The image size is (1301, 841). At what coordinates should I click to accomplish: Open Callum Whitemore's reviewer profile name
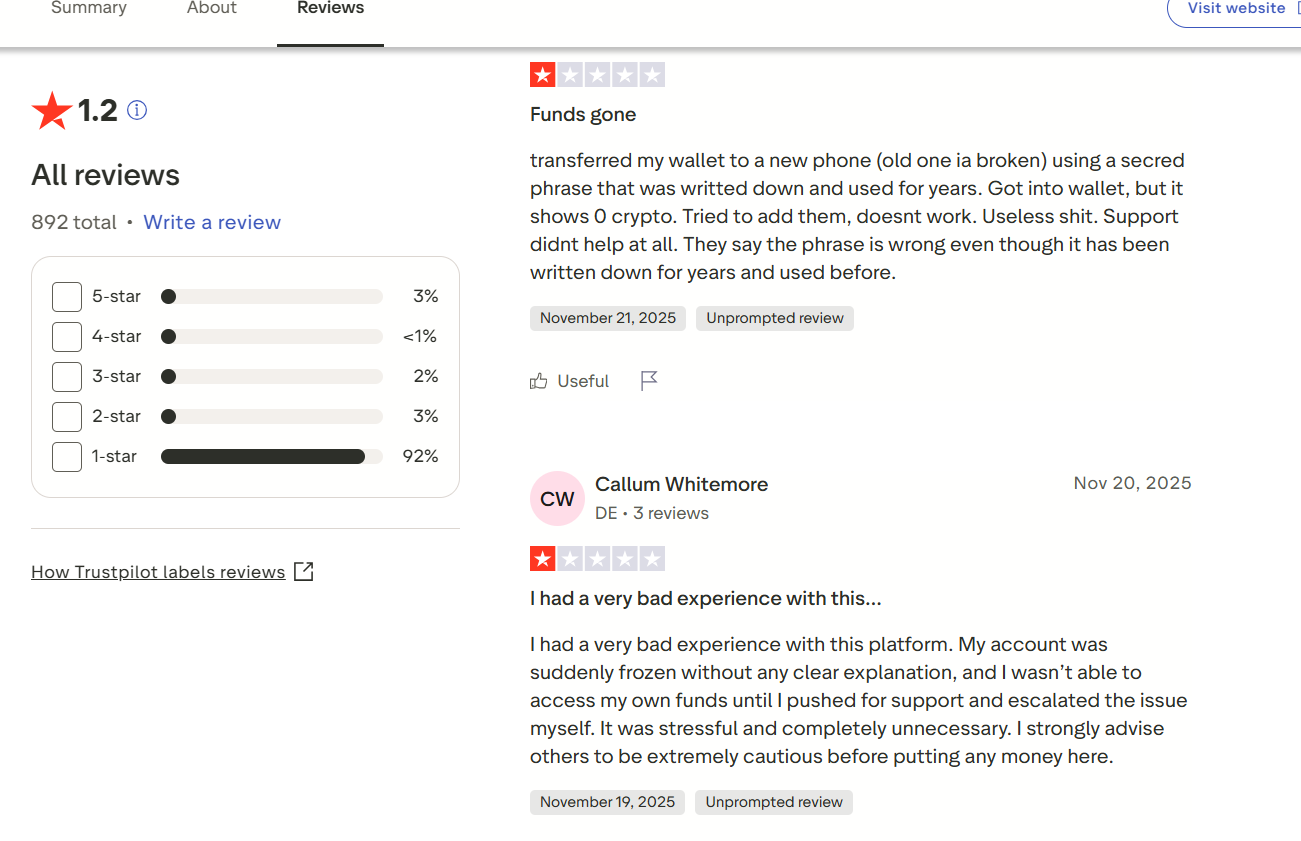pos(681,484)
